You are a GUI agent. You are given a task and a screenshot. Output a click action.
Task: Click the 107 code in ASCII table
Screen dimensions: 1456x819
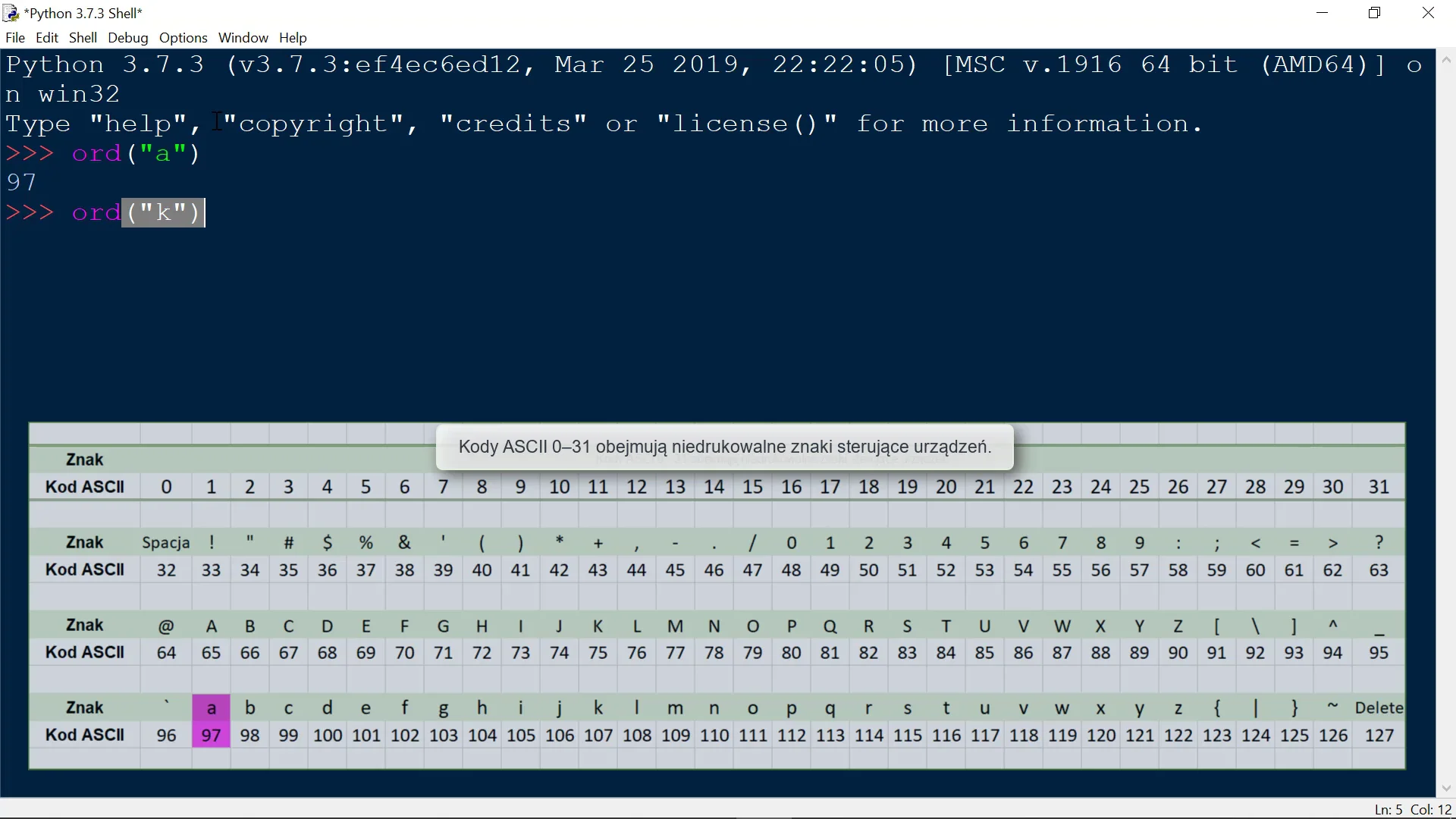pos(598,736)
